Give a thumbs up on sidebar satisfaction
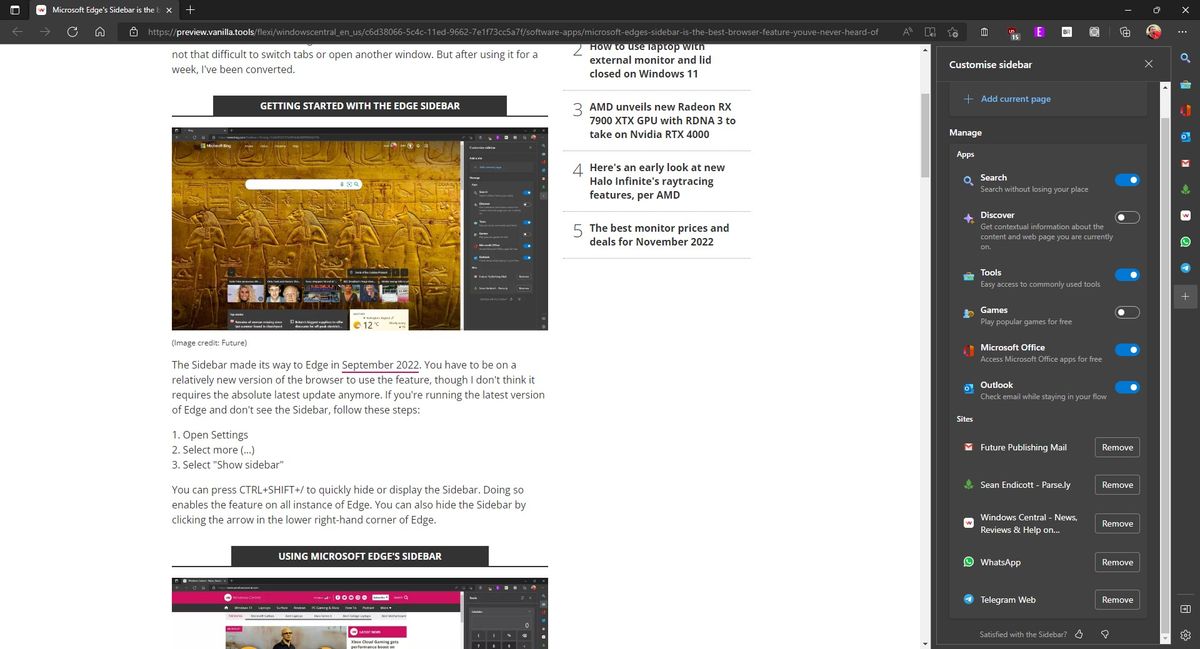This screenshot has width=1200, height=649. (1079, 634)
